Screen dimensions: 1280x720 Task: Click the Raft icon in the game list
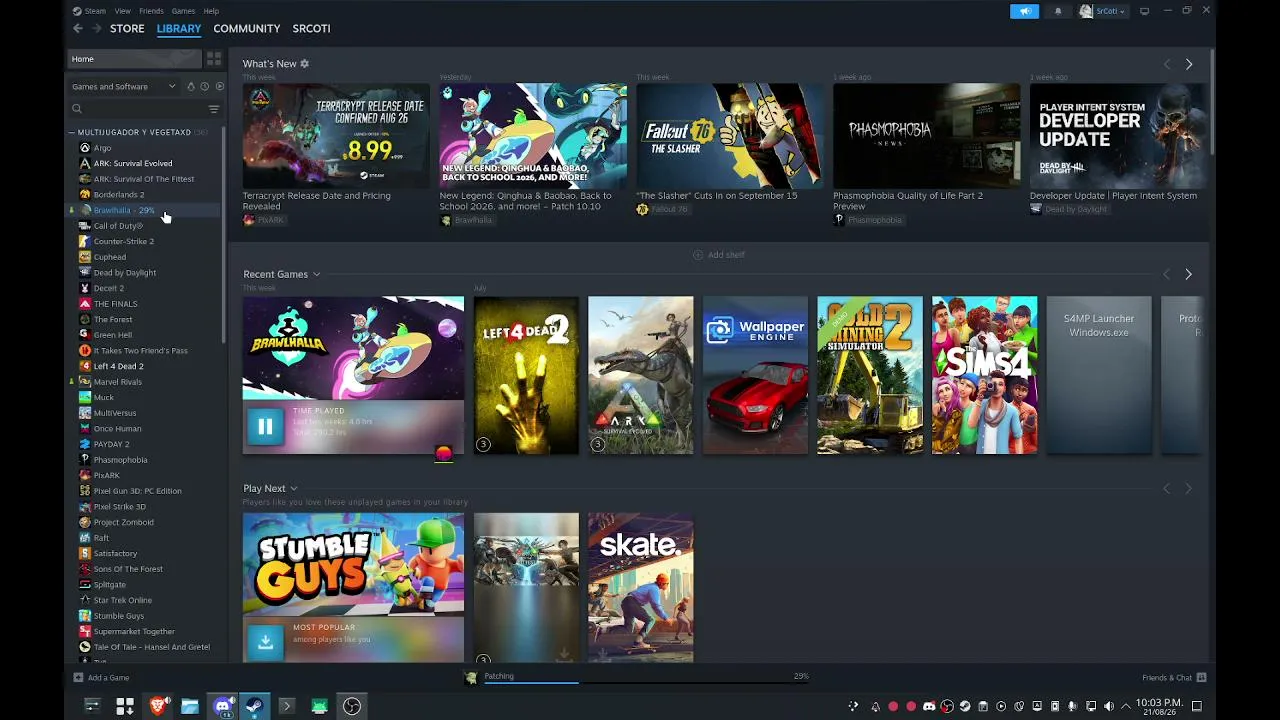[x=85, y=538]
